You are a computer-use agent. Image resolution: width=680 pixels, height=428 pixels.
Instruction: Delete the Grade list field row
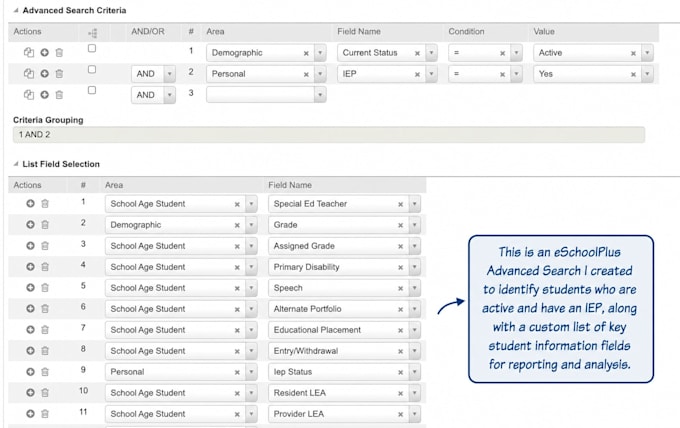click(x=45, y=224)
